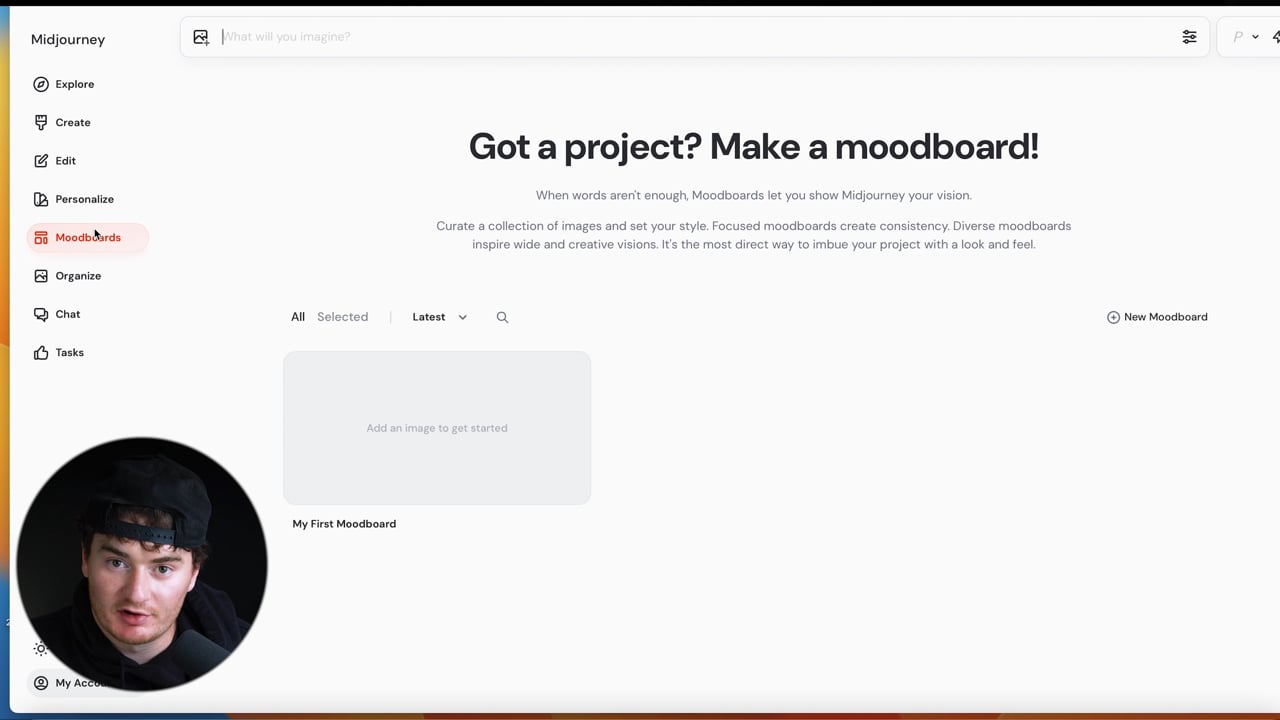The height and width of the screenshot is (720, 1280).
Task: Open prompt settings sliders icon
Action: pyautogui.click(x=1189, y=37)
